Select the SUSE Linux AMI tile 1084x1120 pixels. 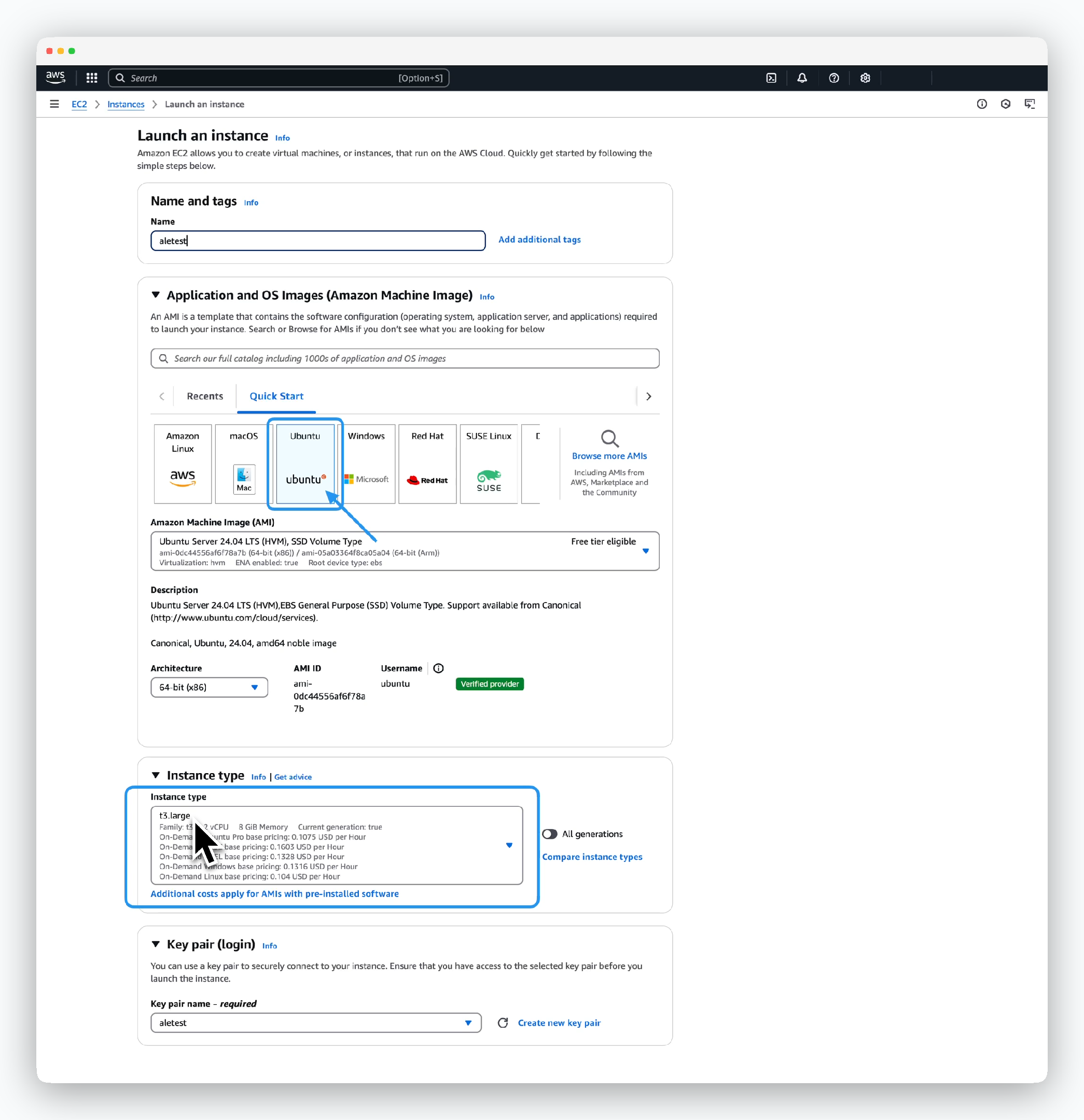pyautogui.click(x=489, y=464)
